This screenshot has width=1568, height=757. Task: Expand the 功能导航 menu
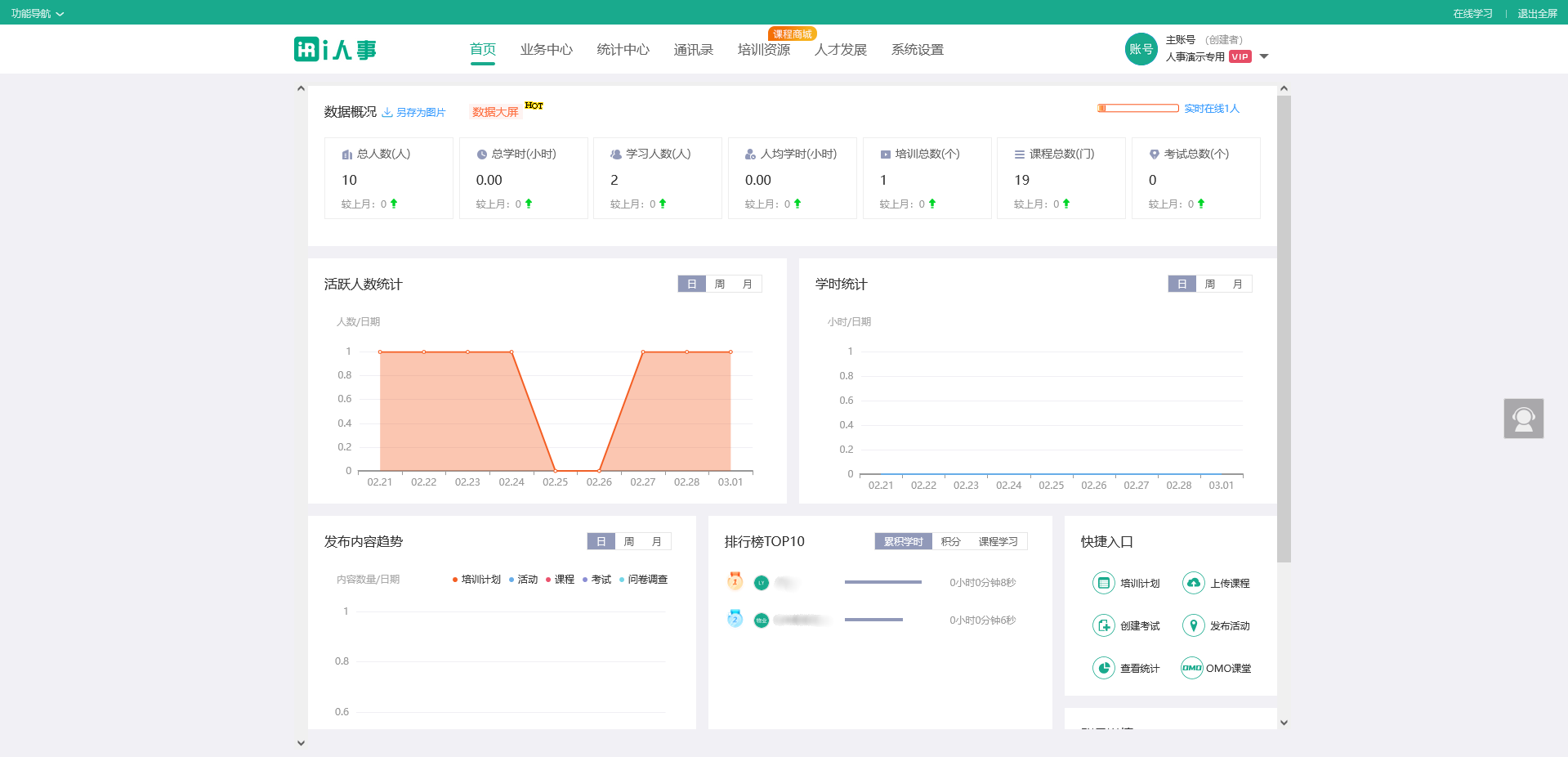coord(37,13)
